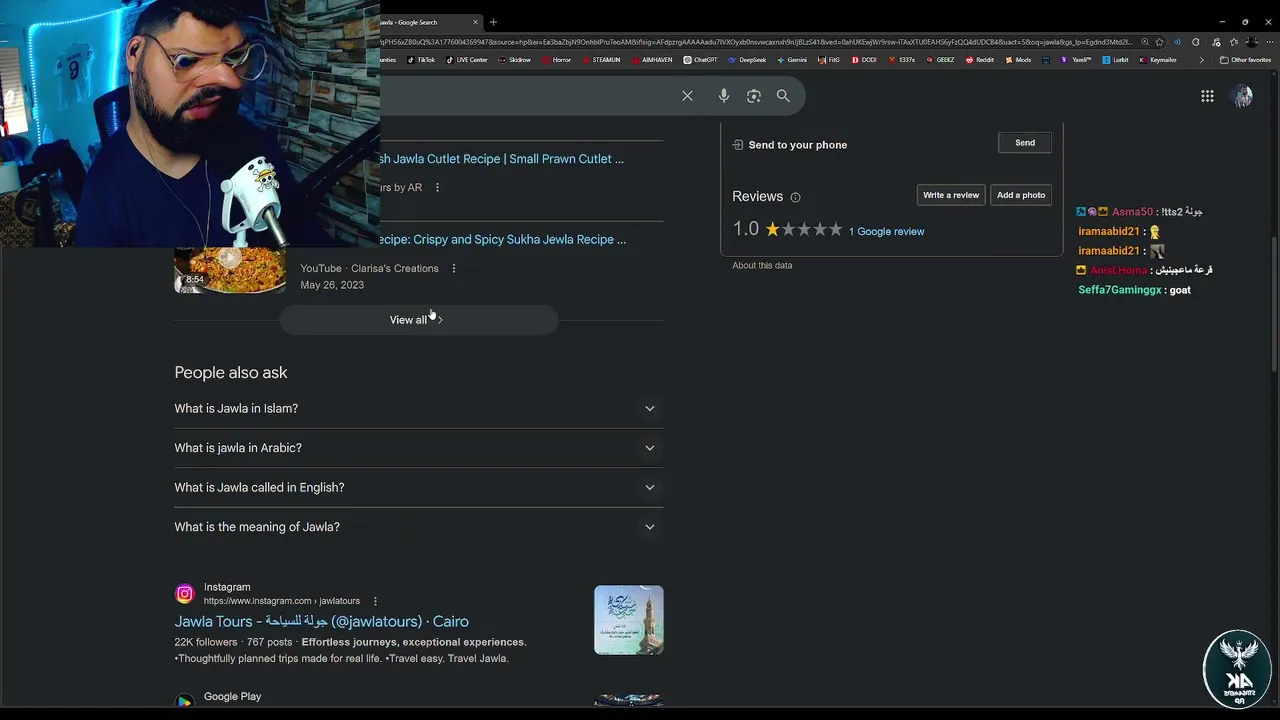Image resolution: width=1280 pixels, height=720 pixels.
Task: Open the Jawla Cutlet Recipe video link
Action: tap(502, 159)
